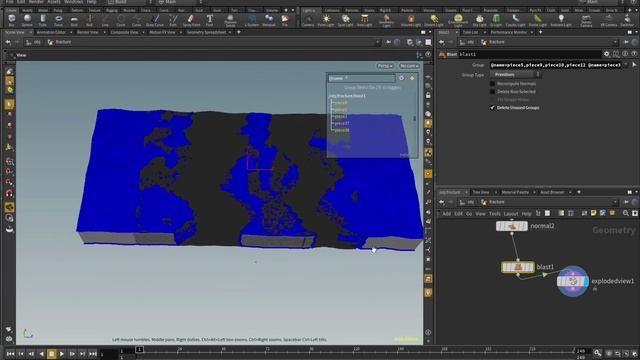Select the Metaball shelf tool
This screenshot has height=360, width=640.
click(x=269, y=20)
